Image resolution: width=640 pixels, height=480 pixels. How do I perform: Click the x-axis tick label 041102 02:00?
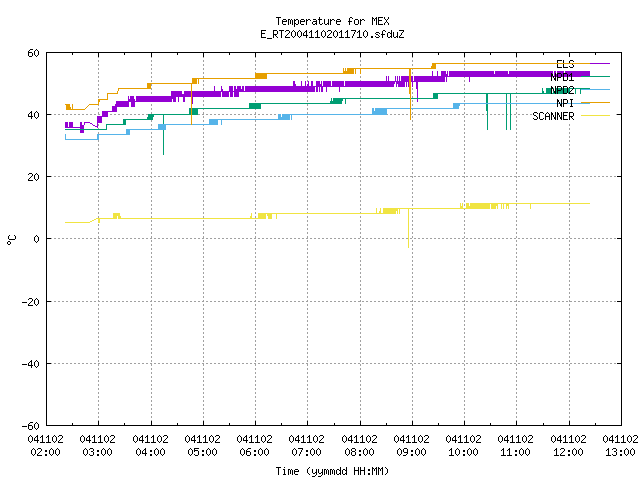pos(46,446)
